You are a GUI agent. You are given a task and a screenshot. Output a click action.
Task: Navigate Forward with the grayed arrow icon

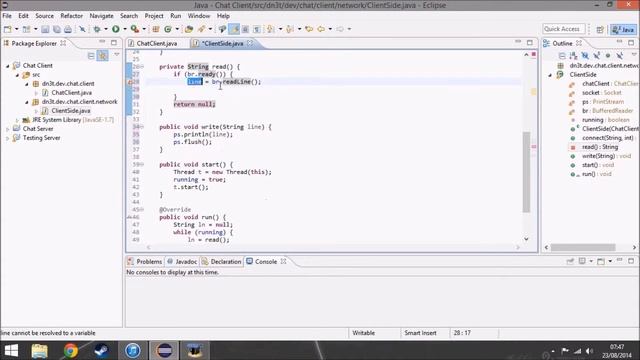340,29
